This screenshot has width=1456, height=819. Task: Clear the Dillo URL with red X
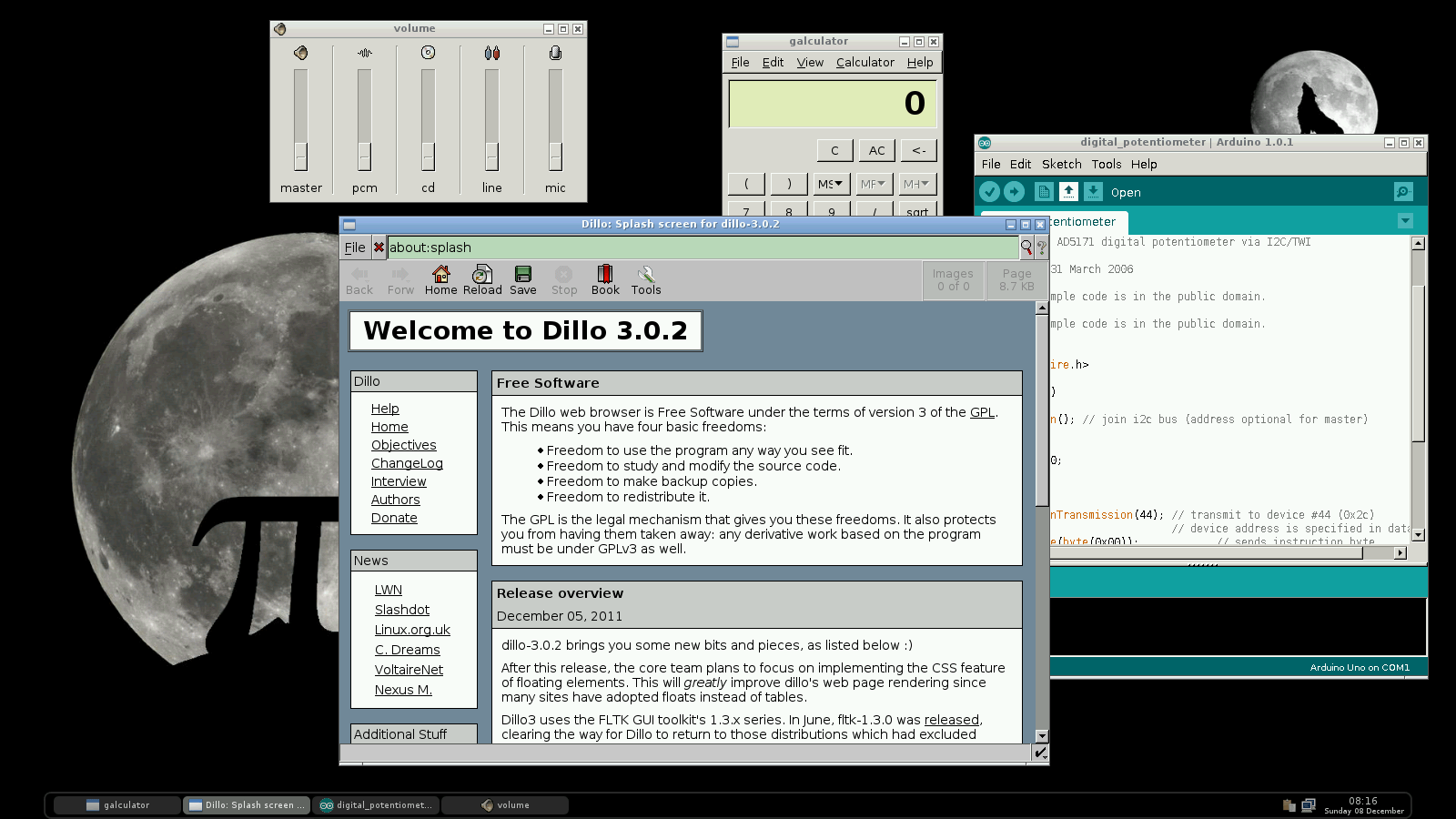point(379,248)
